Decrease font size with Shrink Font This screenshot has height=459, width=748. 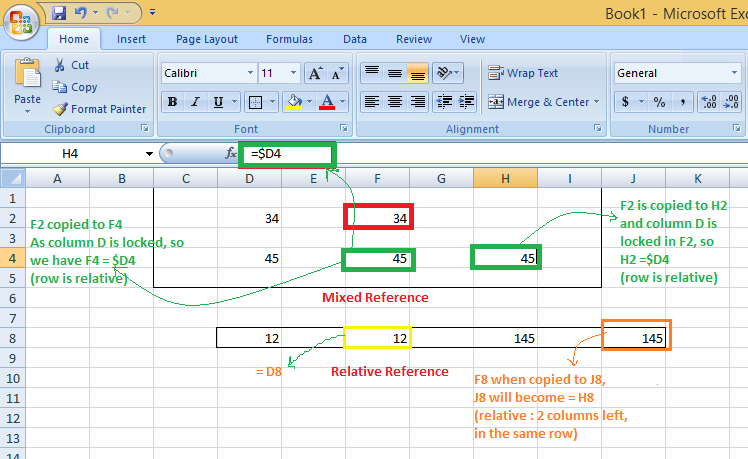(x=337, y=73)
